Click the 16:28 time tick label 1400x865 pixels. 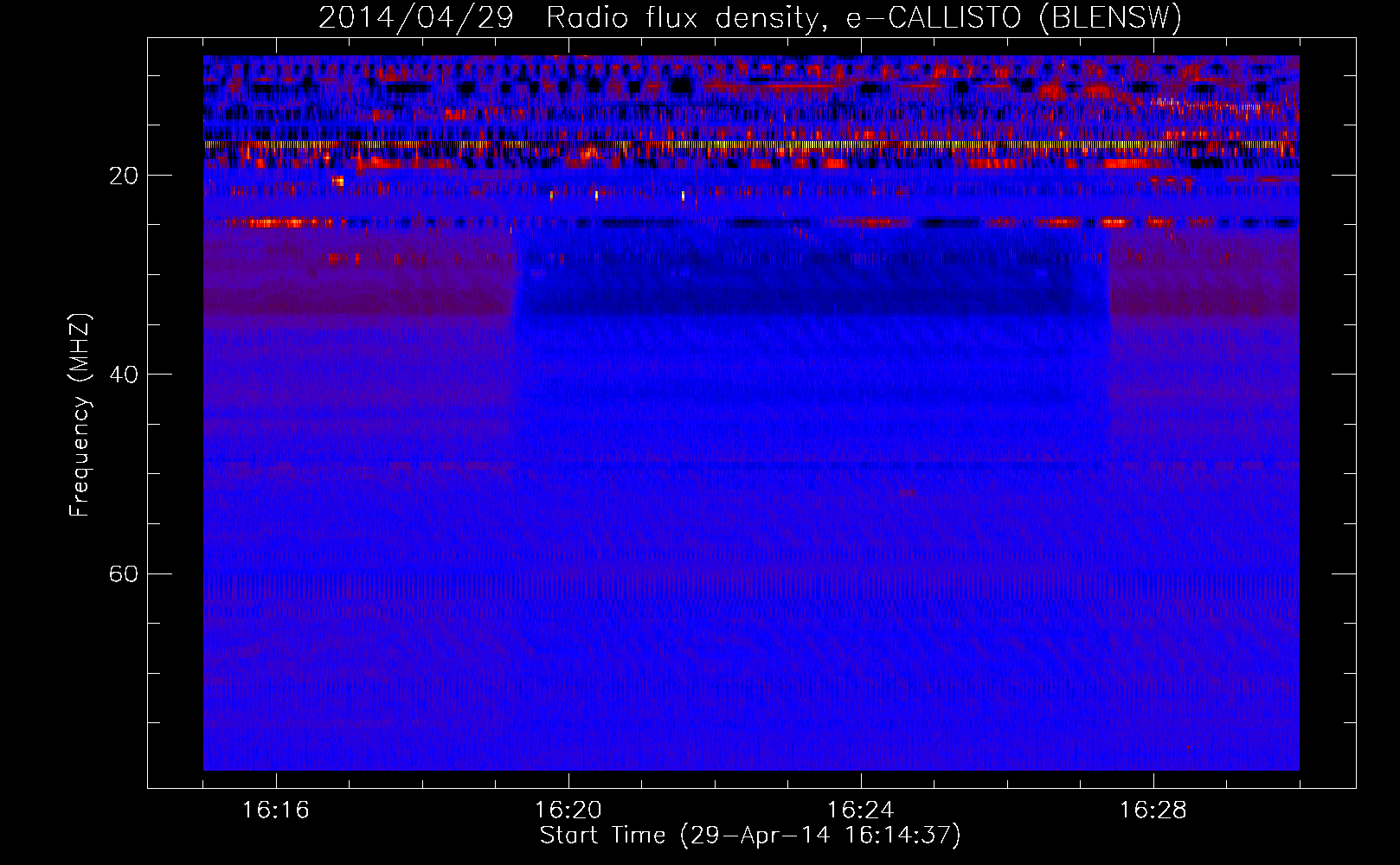point(1153,811)
